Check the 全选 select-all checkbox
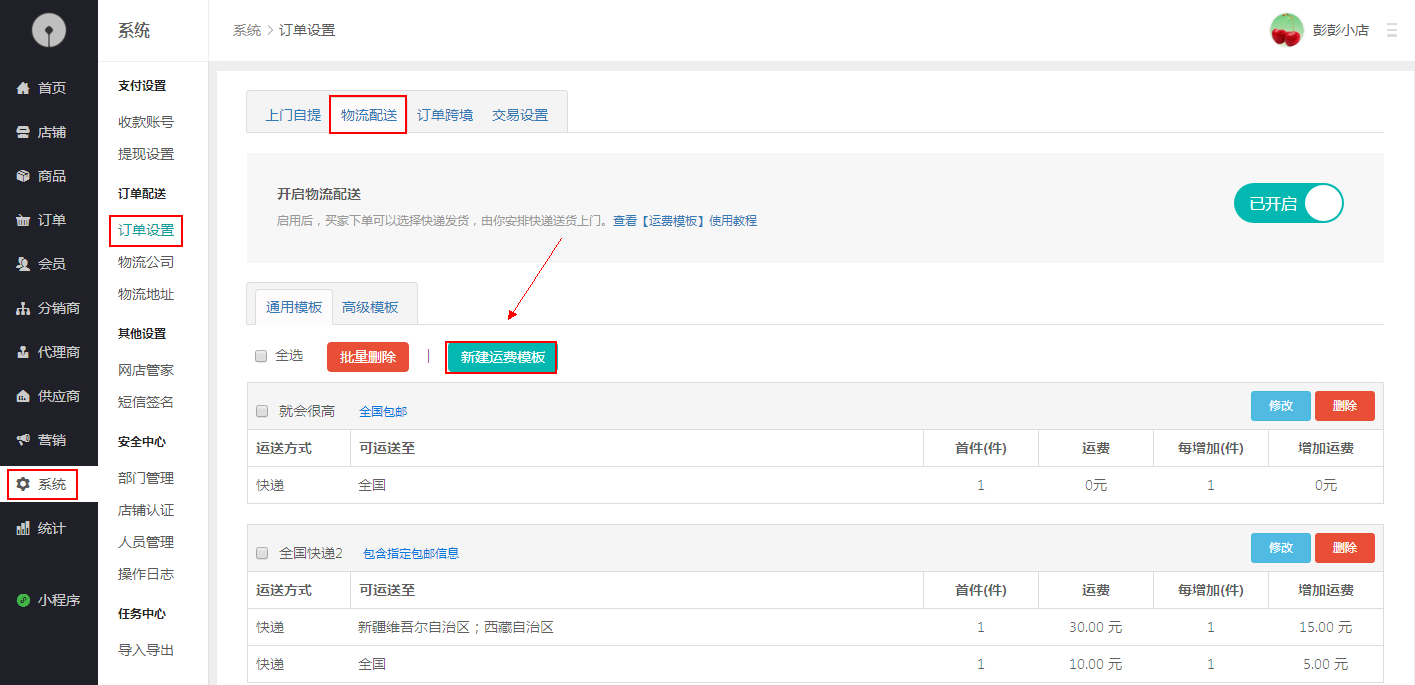This screenshot has width=1415, height=685. (x=261, y=356)
